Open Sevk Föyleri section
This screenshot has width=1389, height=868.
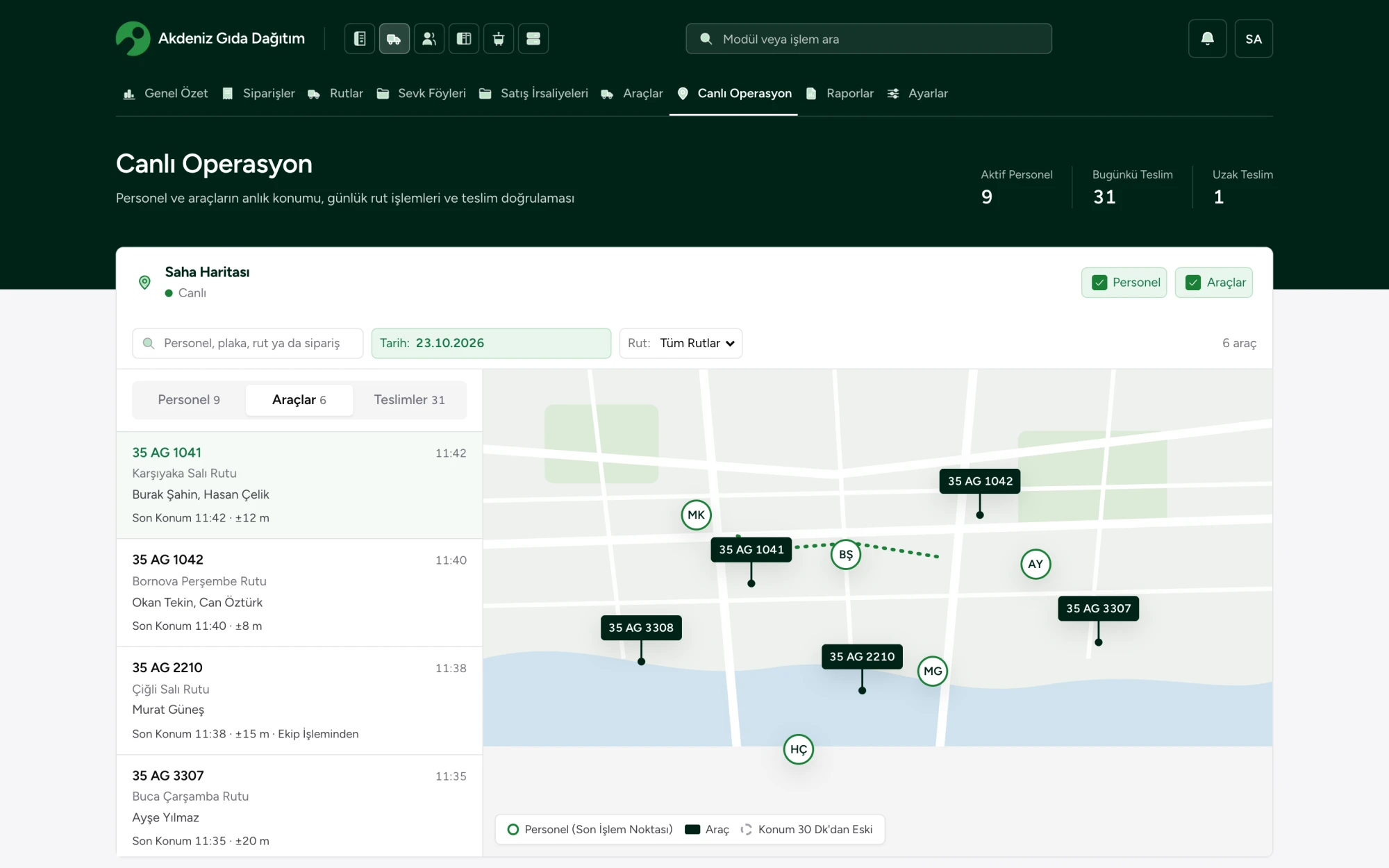422,93
